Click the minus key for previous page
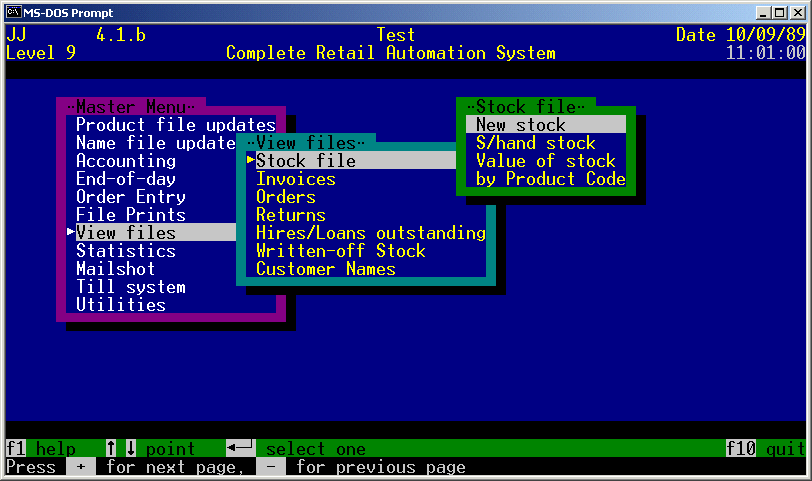 (271, 468)
